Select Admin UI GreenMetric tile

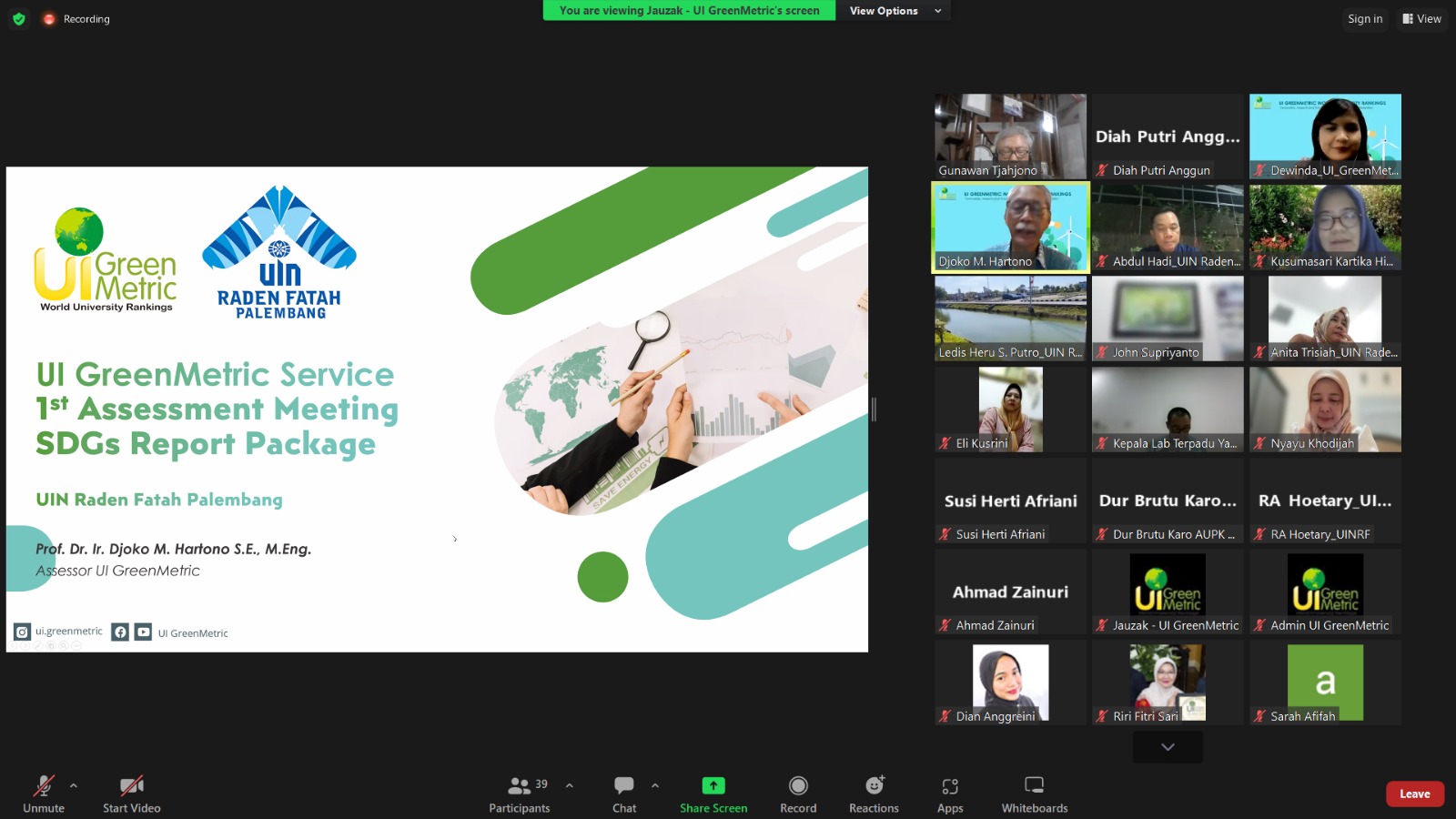(1325, 591)
